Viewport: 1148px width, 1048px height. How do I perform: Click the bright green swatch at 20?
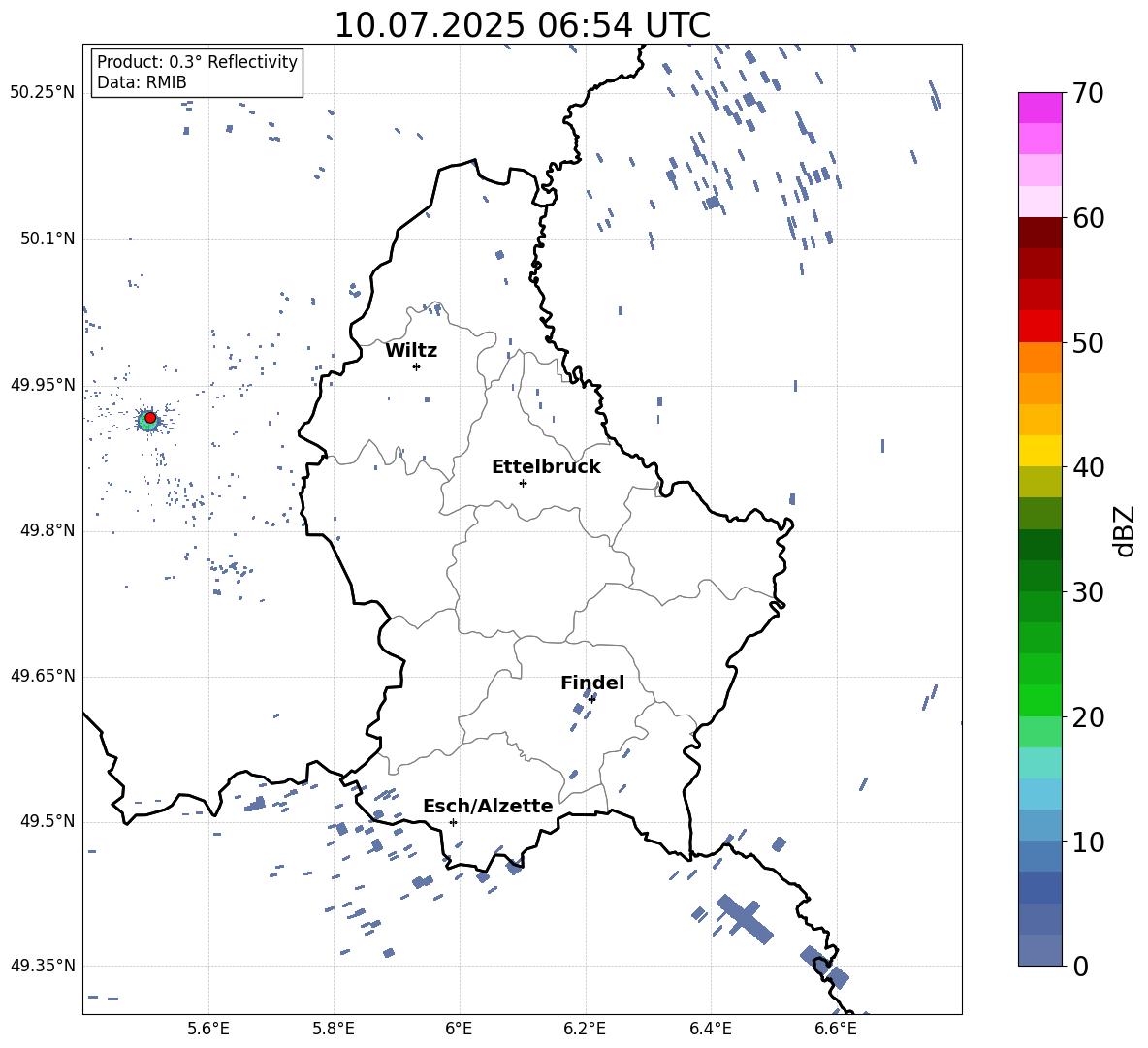pos(1039,700)
